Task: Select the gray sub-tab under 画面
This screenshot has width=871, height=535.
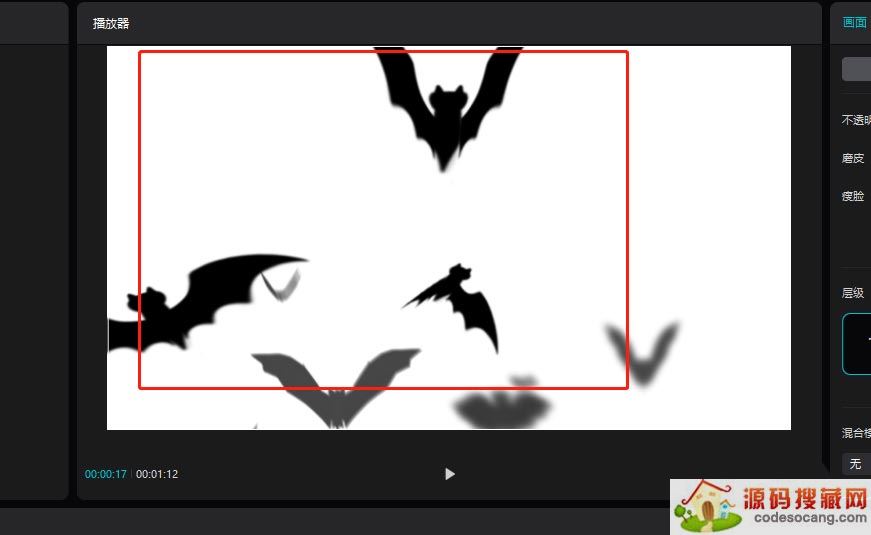Action: tap(856, 69)
